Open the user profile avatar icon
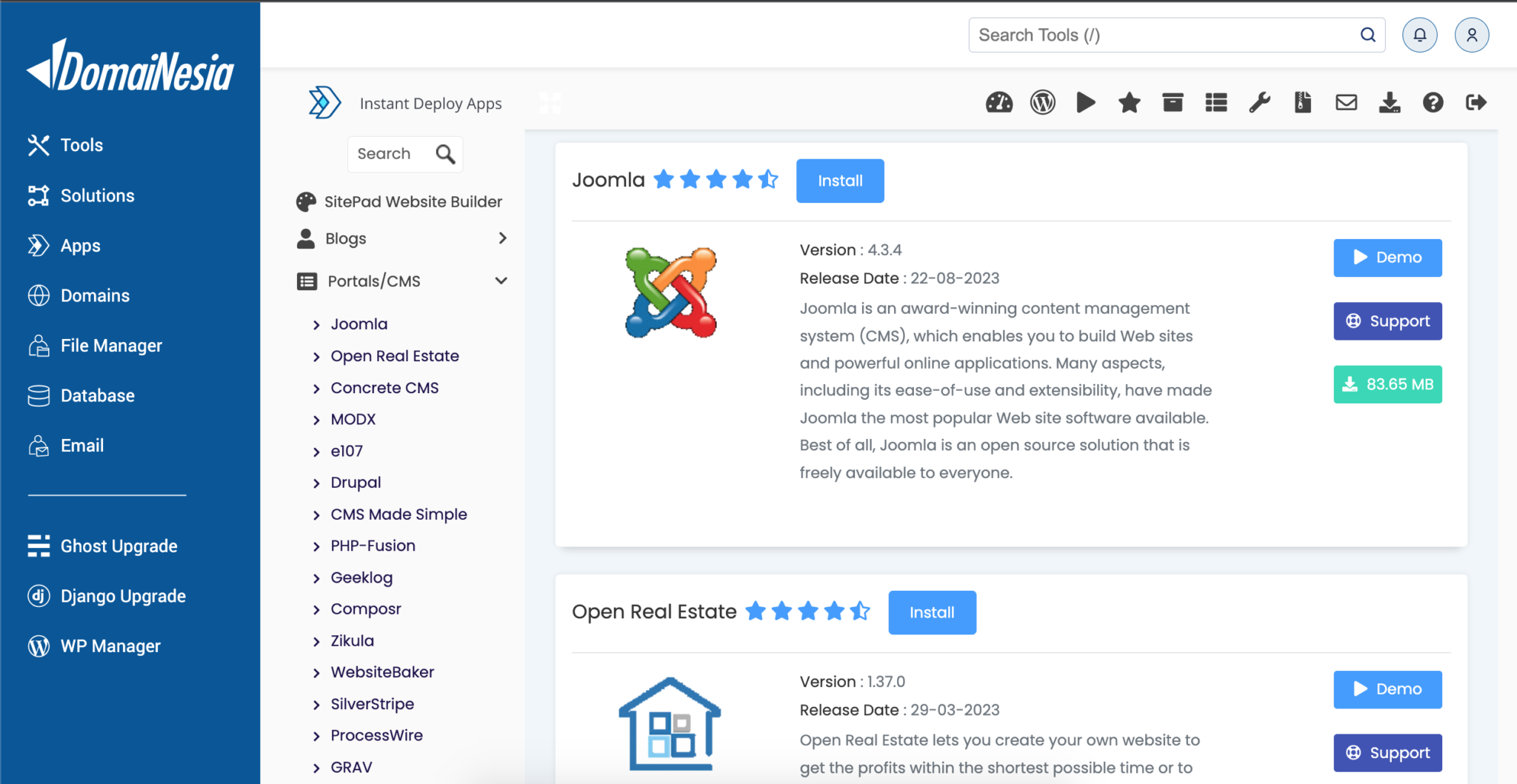The width and height of the screenshot is (1517, 784). coord(1471,35)
